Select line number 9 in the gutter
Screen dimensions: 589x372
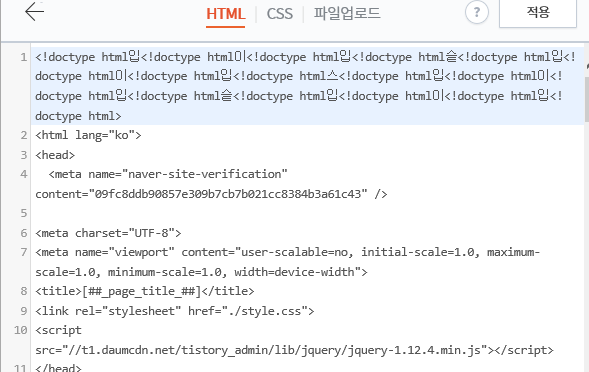tap(24, 311)
